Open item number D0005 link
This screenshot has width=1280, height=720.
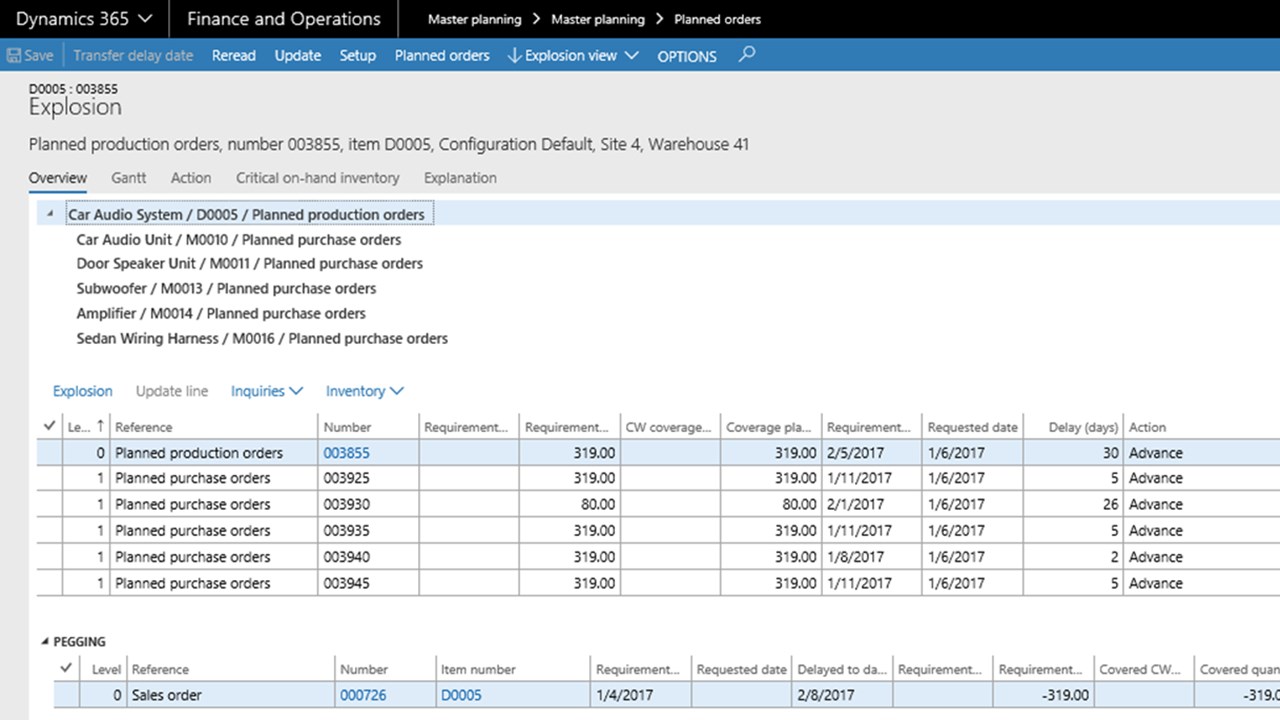click(x=460, y=695)
